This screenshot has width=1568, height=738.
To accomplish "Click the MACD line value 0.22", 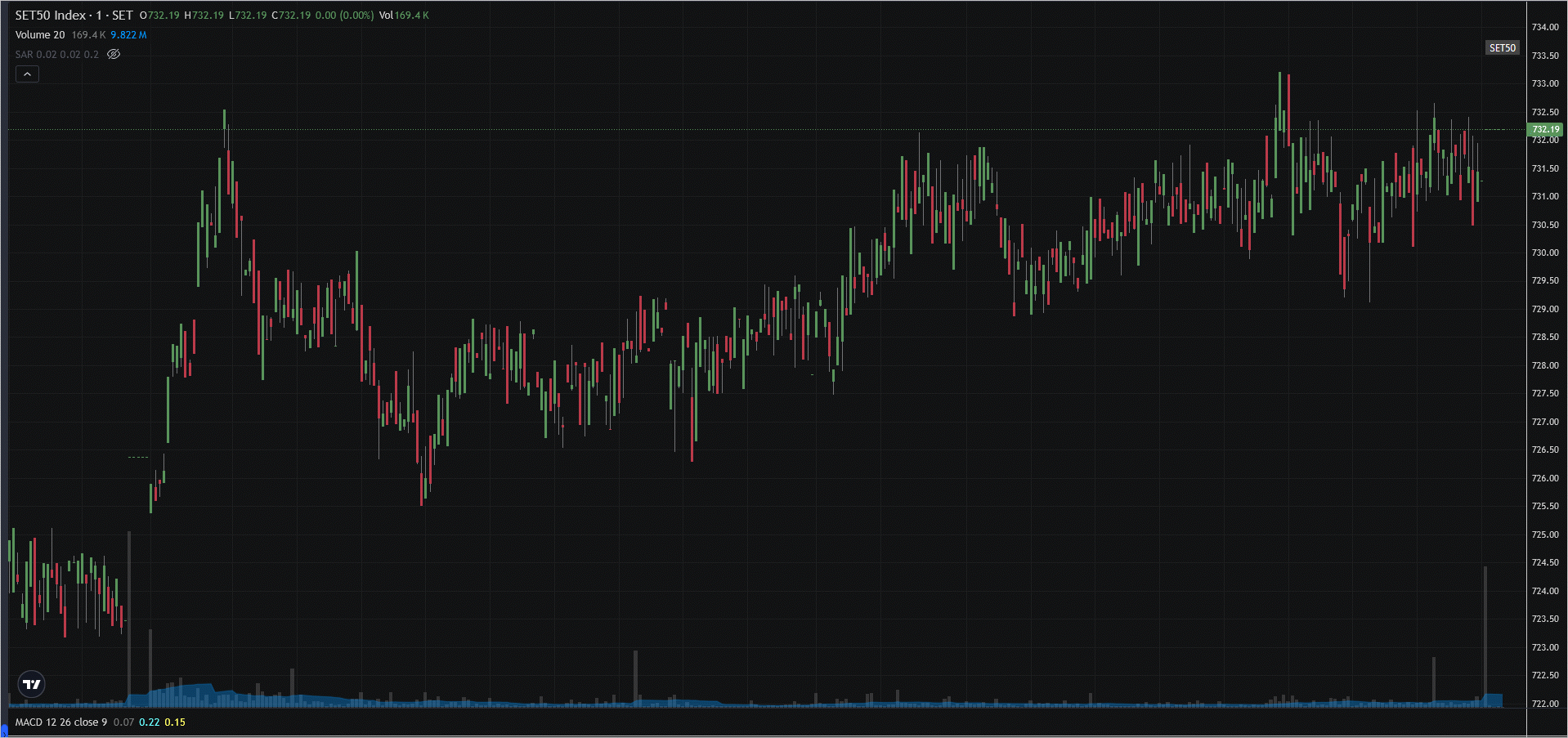I will pyautogui.click(x=149, y=722).
